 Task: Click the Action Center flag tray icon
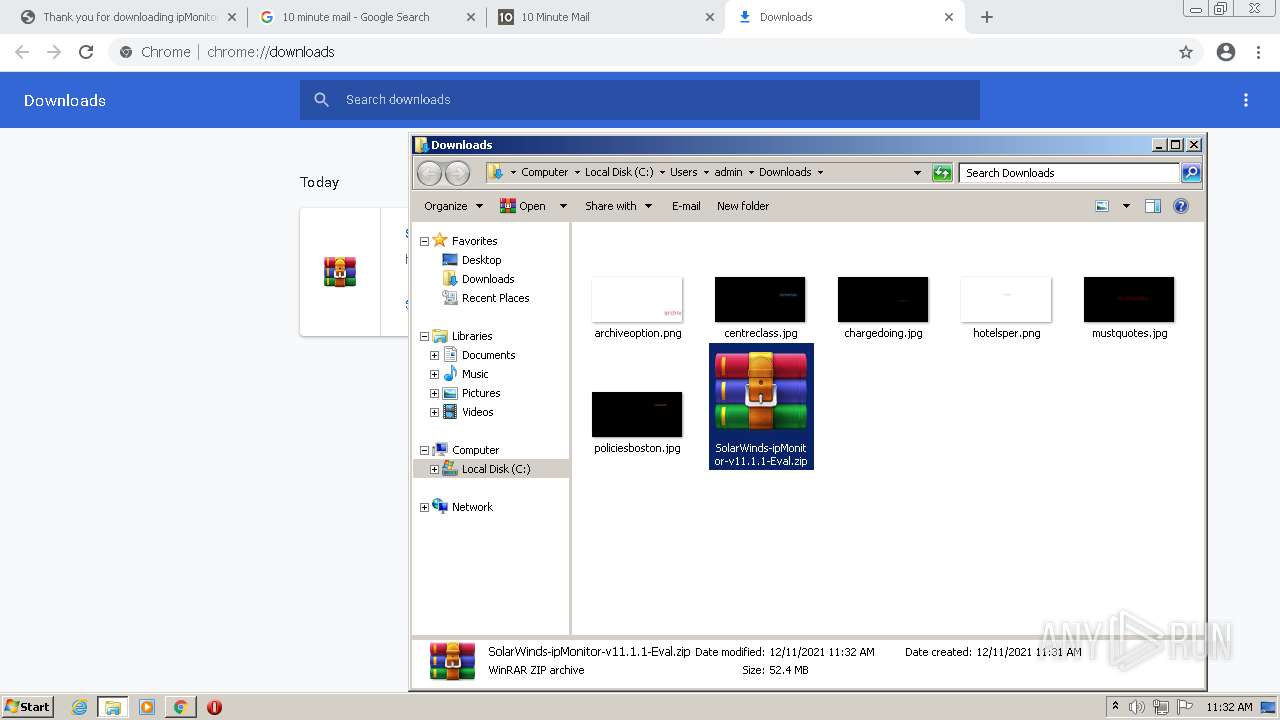(1185, 707)
